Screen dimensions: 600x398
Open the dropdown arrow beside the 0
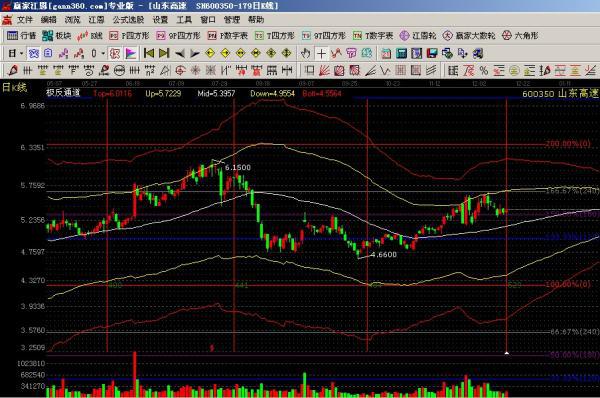[103, 54]
